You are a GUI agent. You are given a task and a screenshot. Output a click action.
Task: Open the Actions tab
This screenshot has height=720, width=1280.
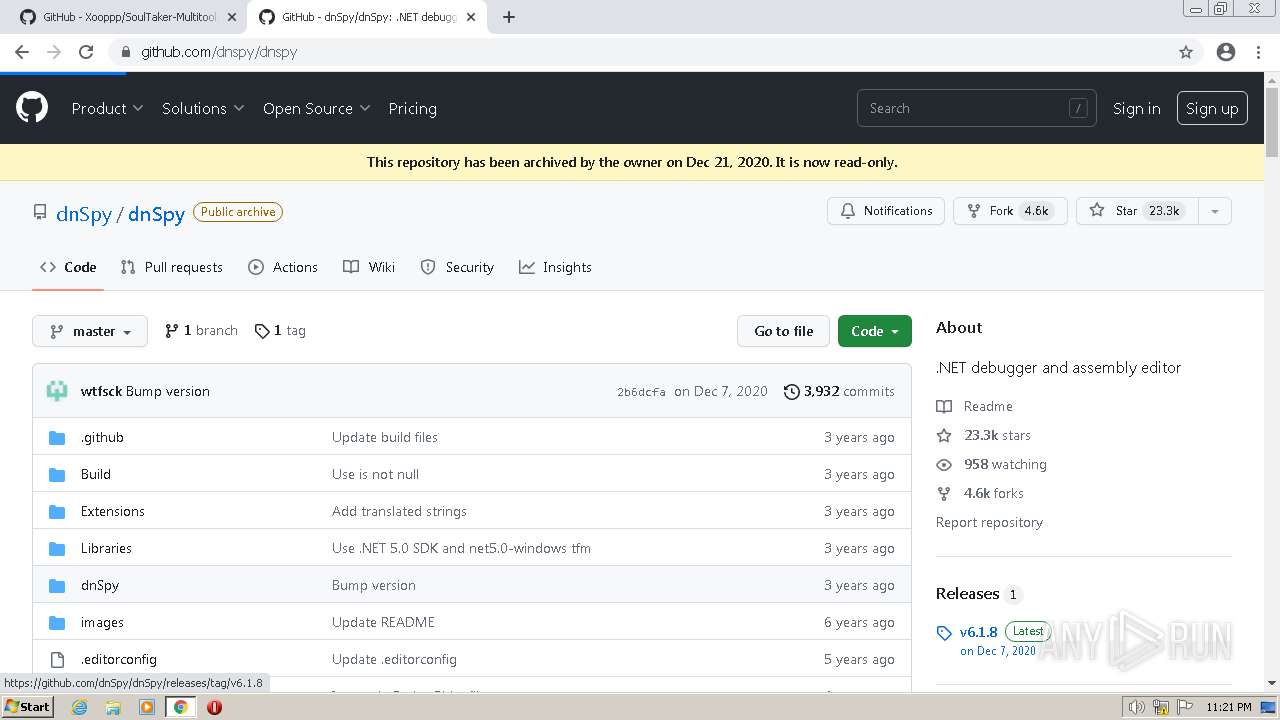coord(283,267)
